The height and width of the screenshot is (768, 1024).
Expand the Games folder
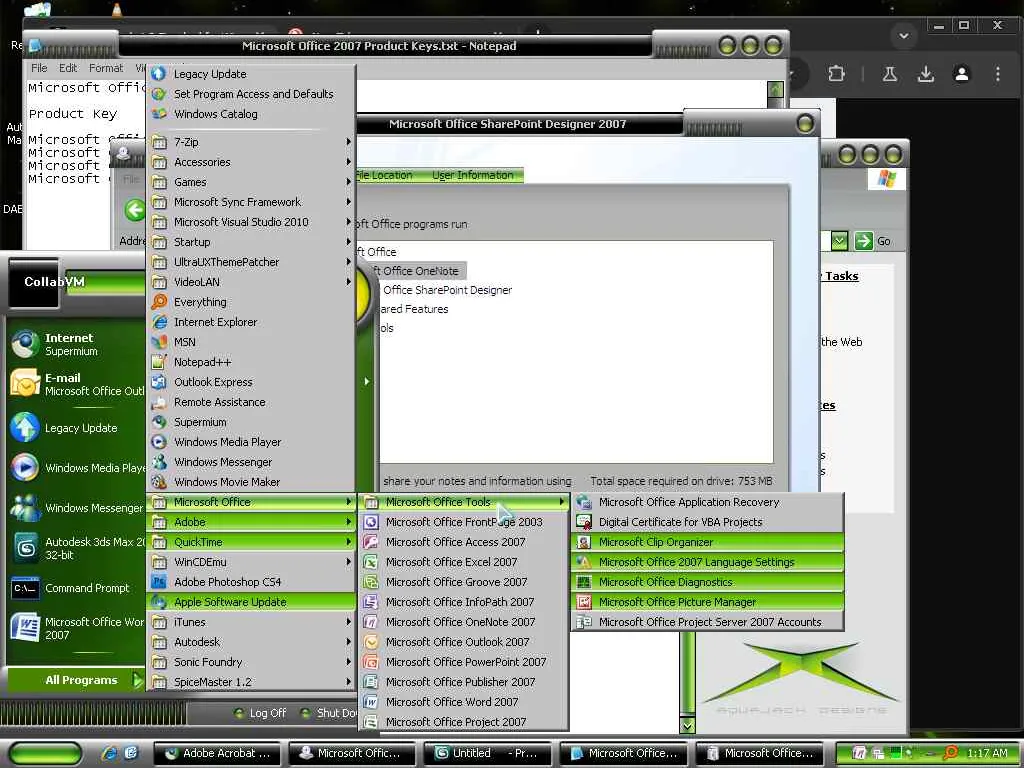[251, 182]
